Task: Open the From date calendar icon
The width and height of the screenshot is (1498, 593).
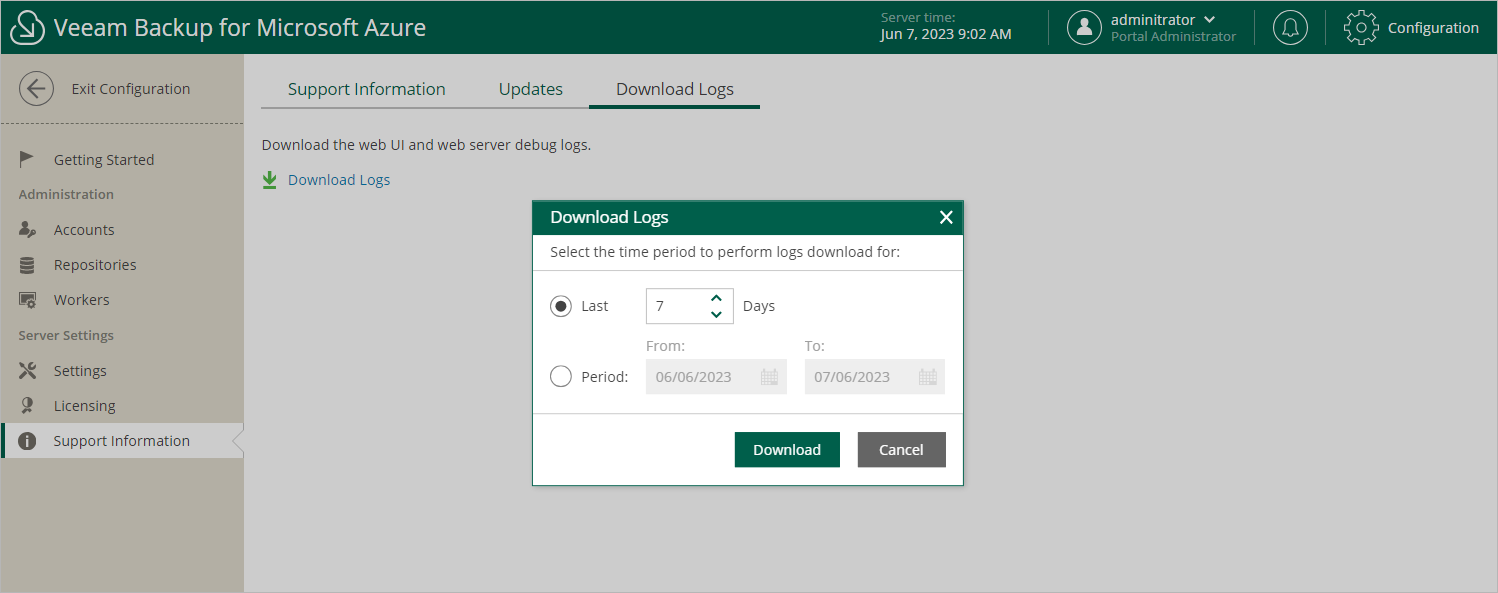Action: coord(769,377)
